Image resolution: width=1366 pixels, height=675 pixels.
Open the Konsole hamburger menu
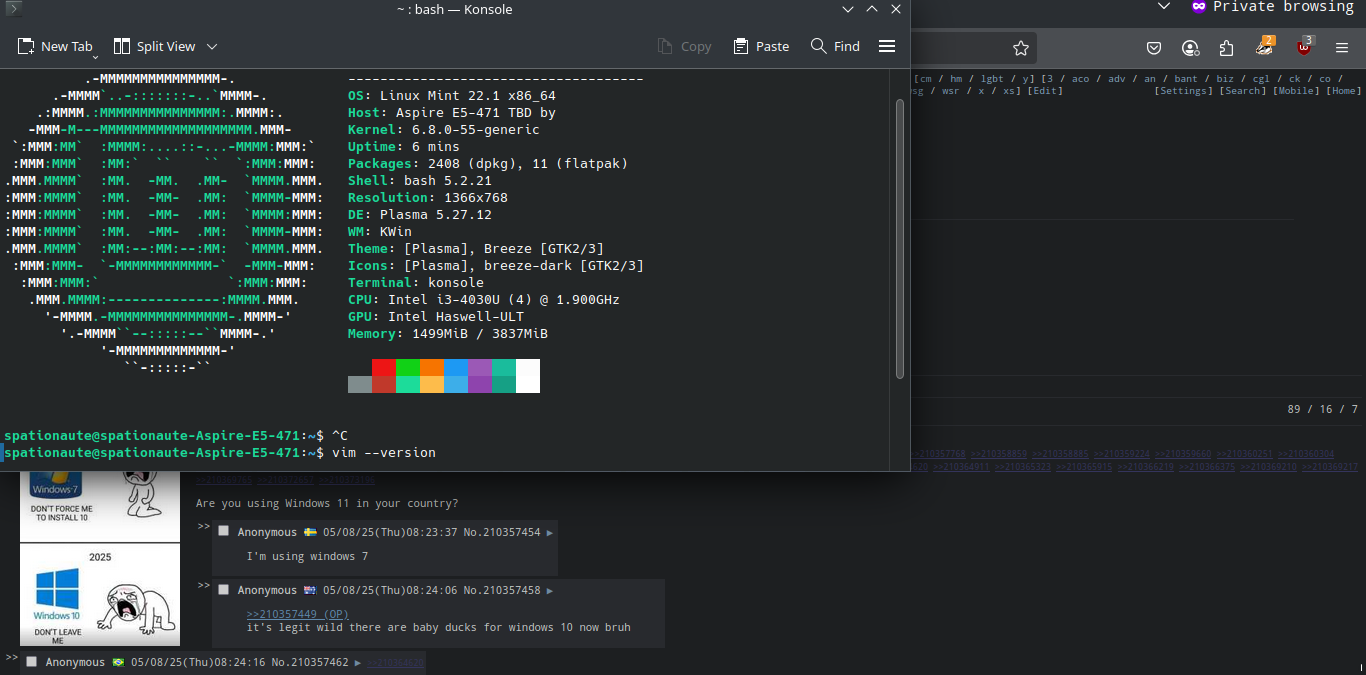886,46
